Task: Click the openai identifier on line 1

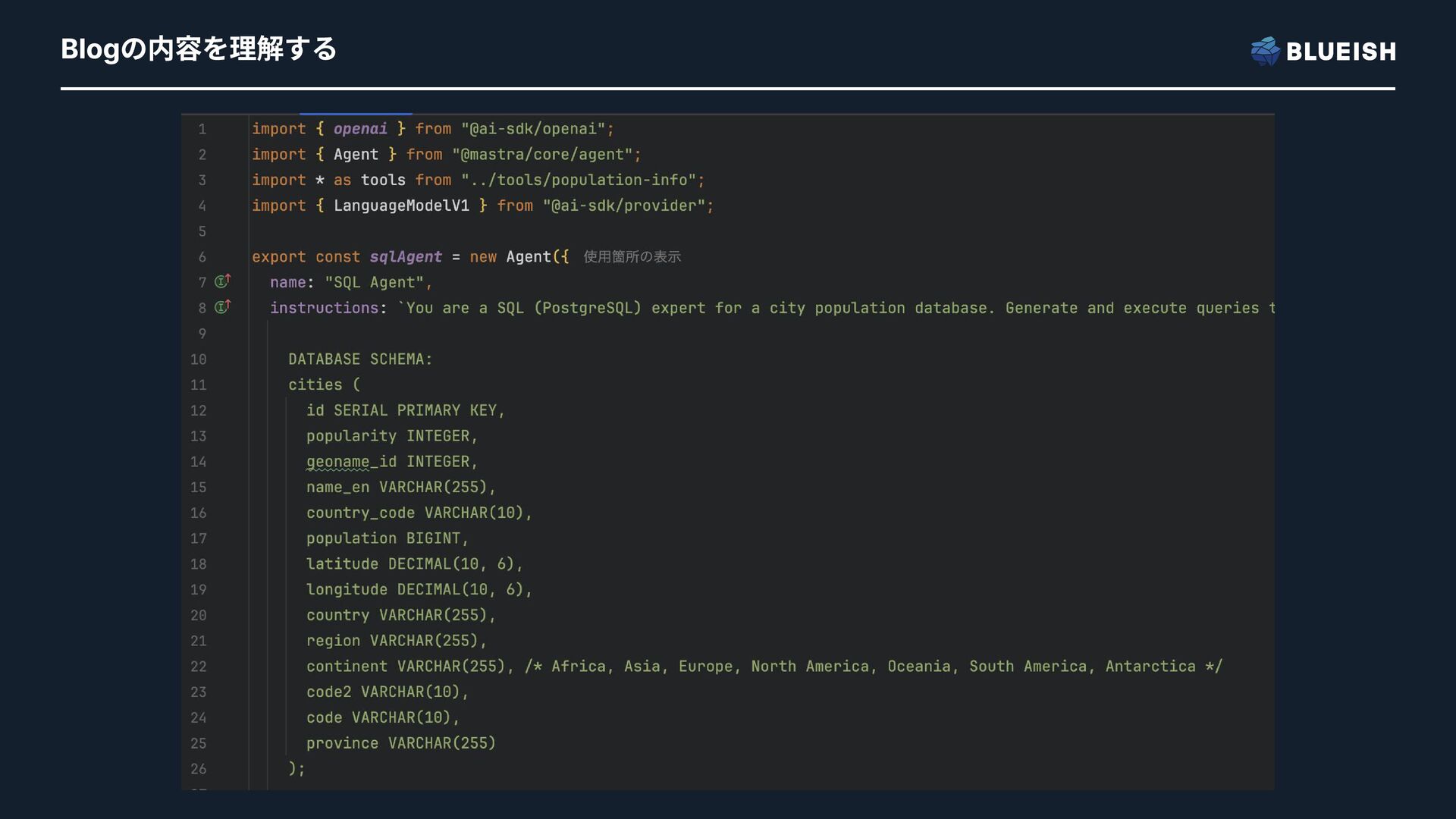Action: [x=360, y=129]
